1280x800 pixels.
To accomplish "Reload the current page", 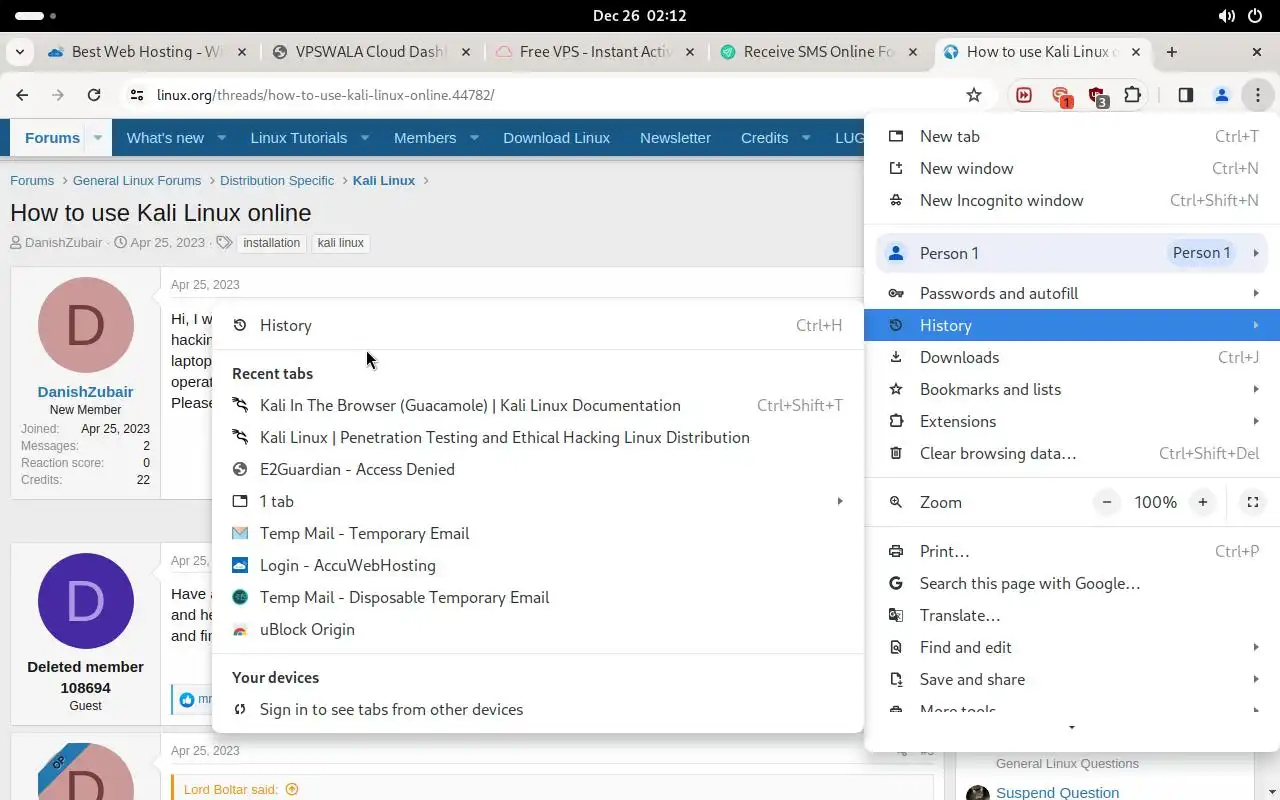I will click(94, 95).
